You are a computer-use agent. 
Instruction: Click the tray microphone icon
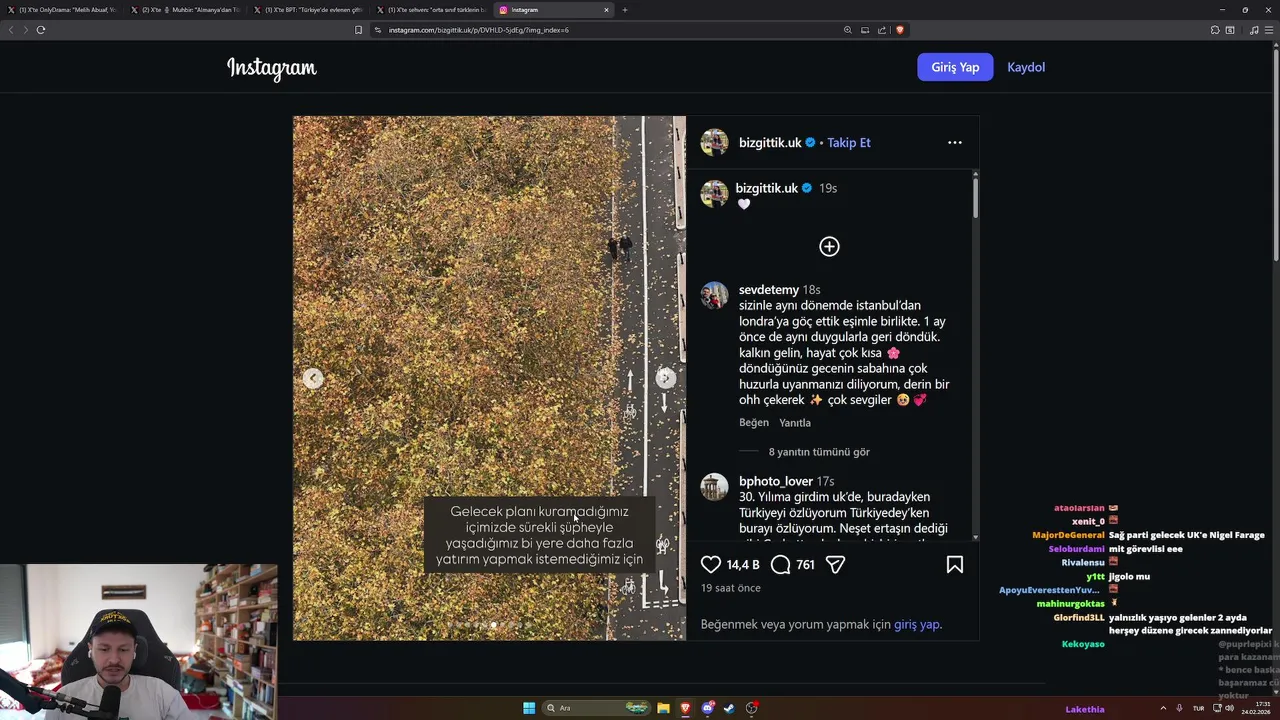point(1180,708)
